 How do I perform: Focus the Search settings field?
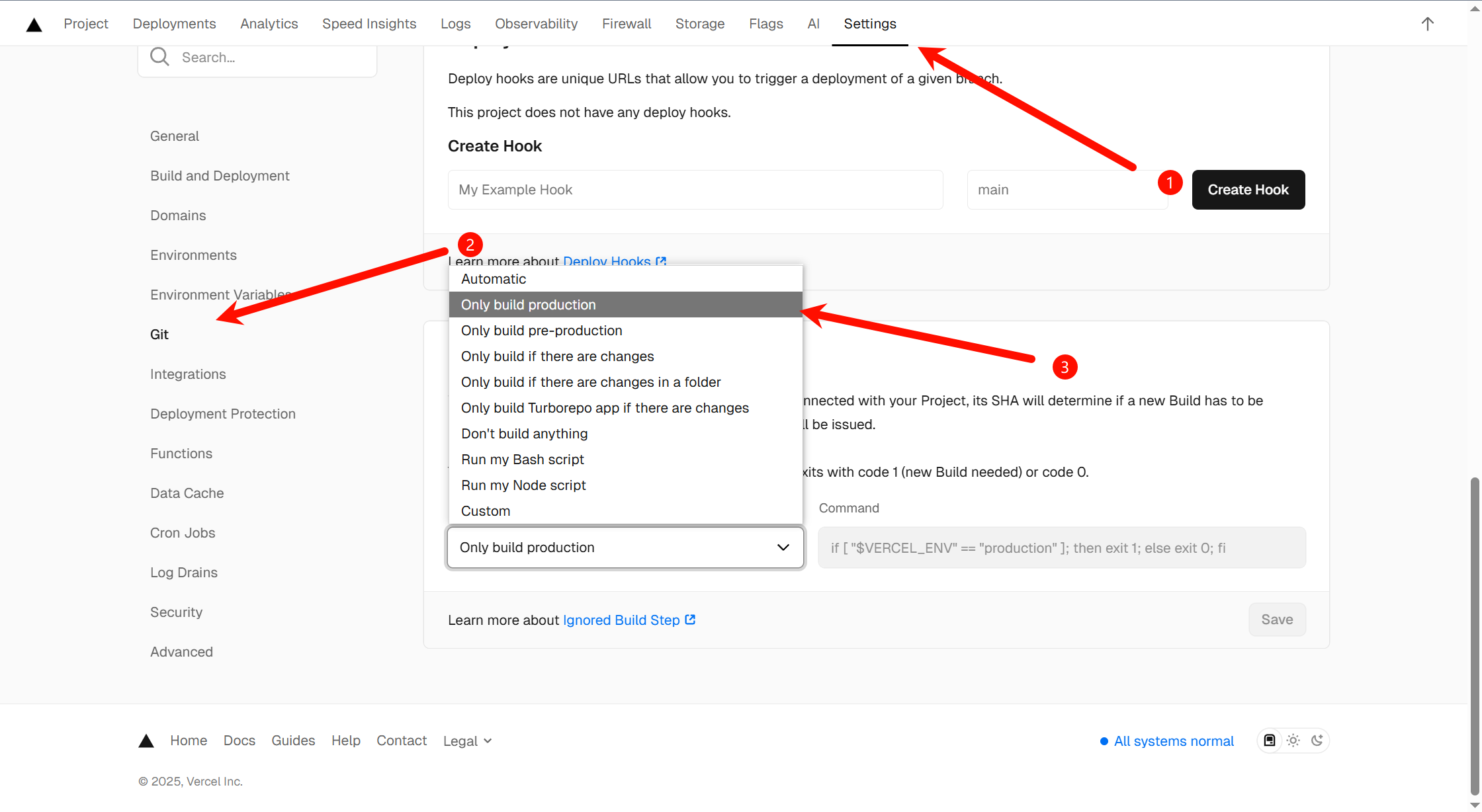point(257,58)
